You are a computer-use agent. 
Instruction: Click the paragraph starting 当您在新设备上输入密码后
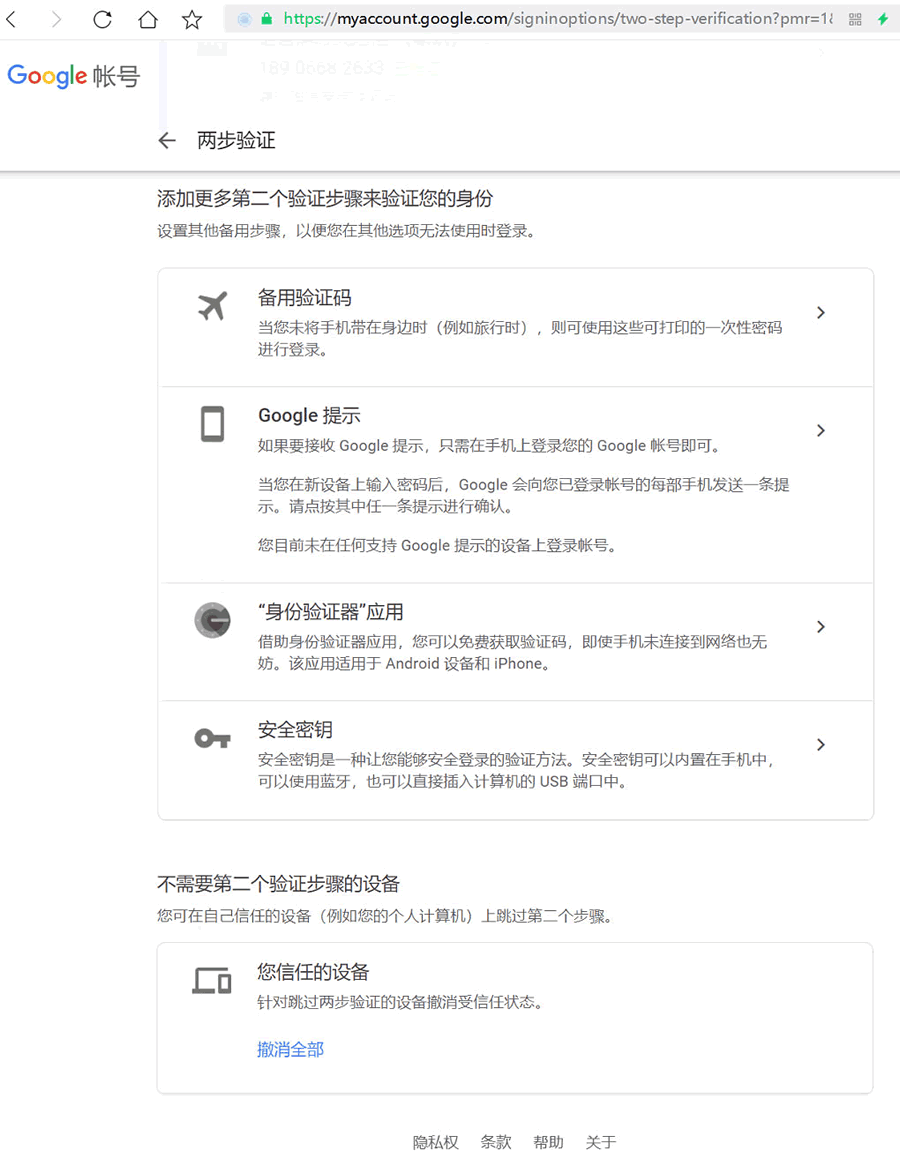pos(523,495)
